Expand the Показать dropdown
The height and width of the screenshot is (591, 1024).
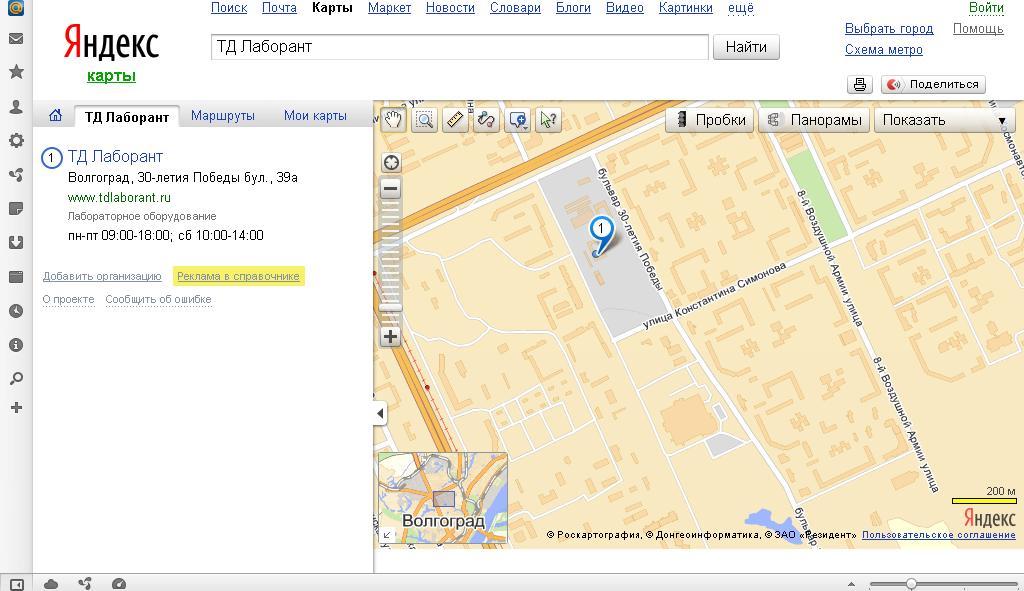pyautogui.click(x=944, y=120)
